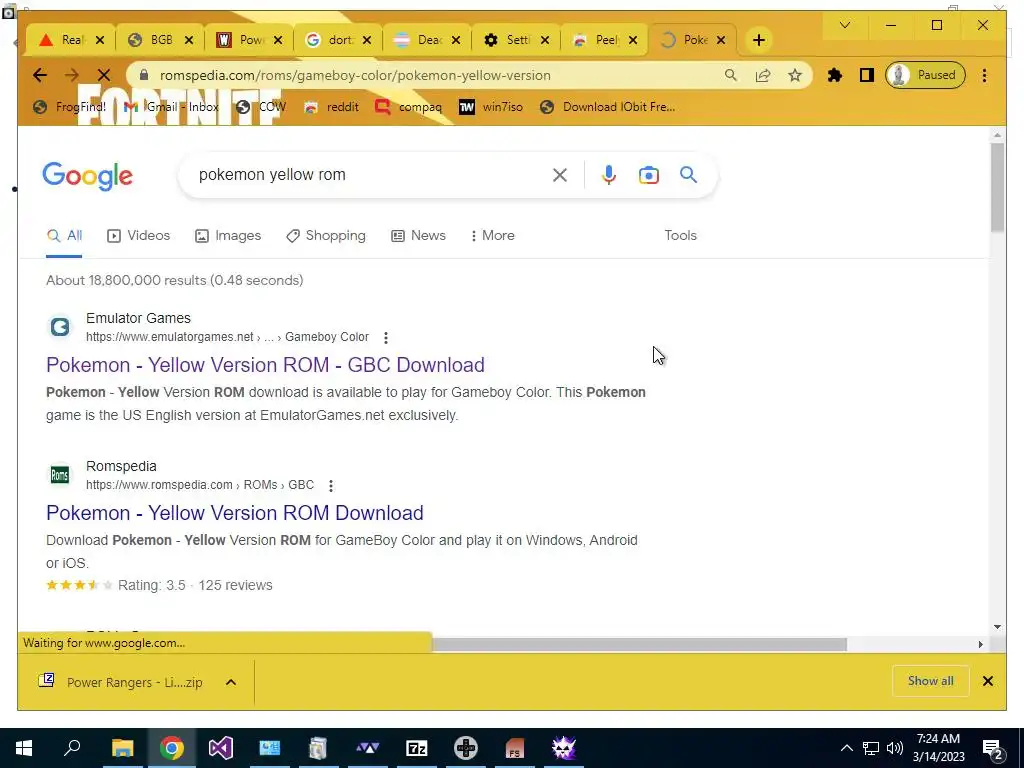Open the zoom magnifier in address bar
The height and width of the screenshot is (768, 1024).
731,75
